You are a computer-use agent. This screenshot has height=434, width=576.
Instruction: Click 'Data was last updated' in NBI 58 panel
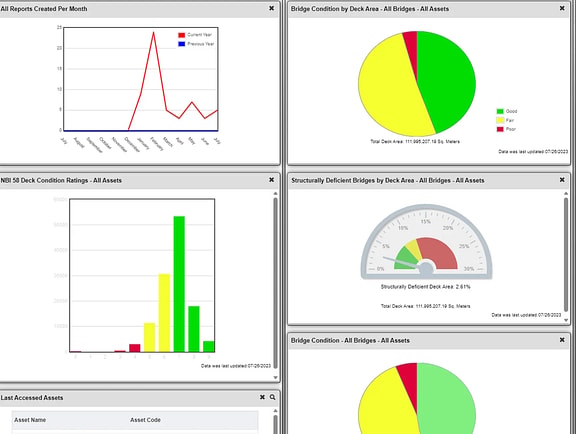pos(236,366)
